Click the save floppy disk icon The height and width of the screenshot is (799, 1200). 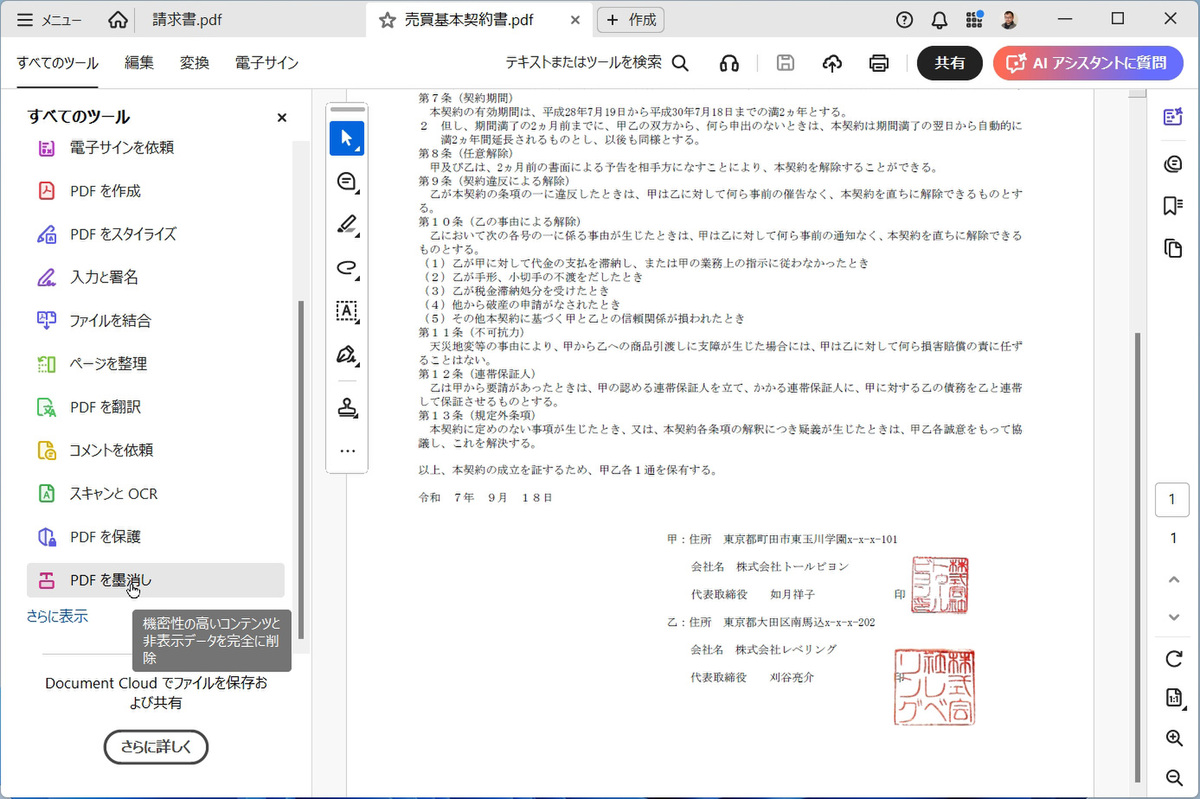click(785, 63)
